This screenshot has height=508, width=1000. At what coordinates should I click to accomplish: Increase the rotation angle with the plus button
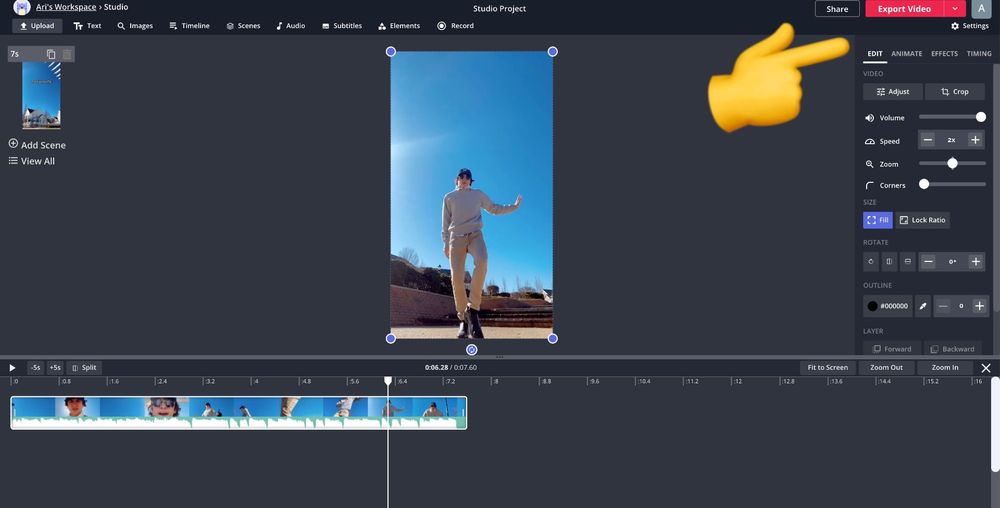click(975, 261)
